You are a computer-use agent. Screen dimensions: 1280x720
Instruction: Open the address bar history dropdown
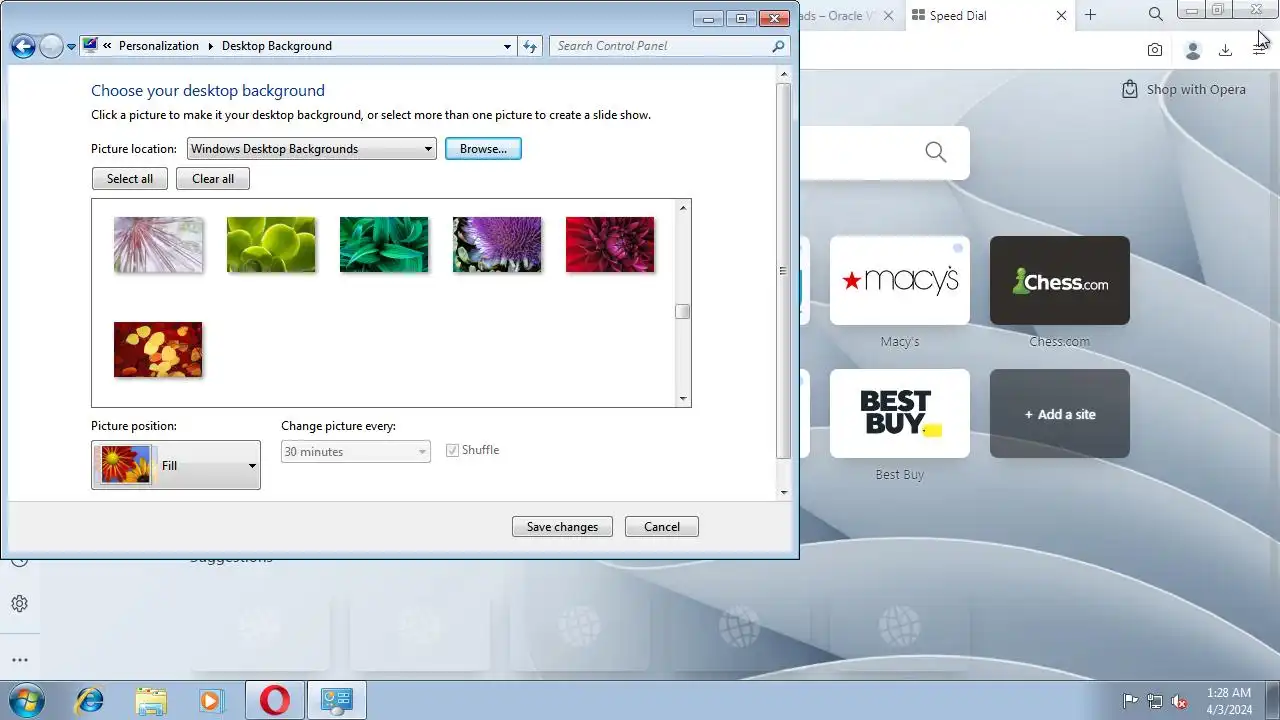coord(508,46)
